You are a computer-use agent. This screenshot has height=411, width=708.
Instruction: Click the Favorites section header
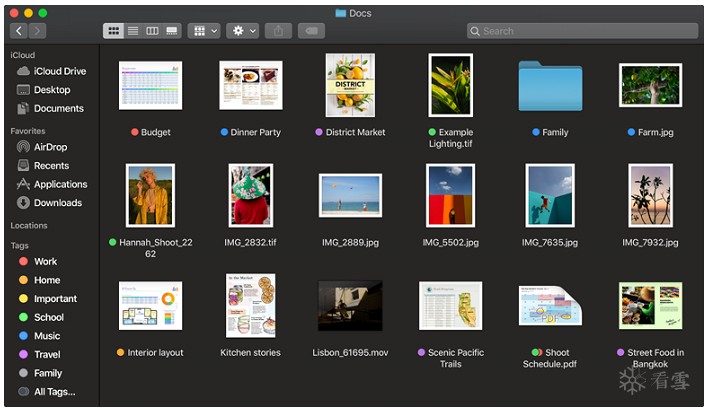28,131
